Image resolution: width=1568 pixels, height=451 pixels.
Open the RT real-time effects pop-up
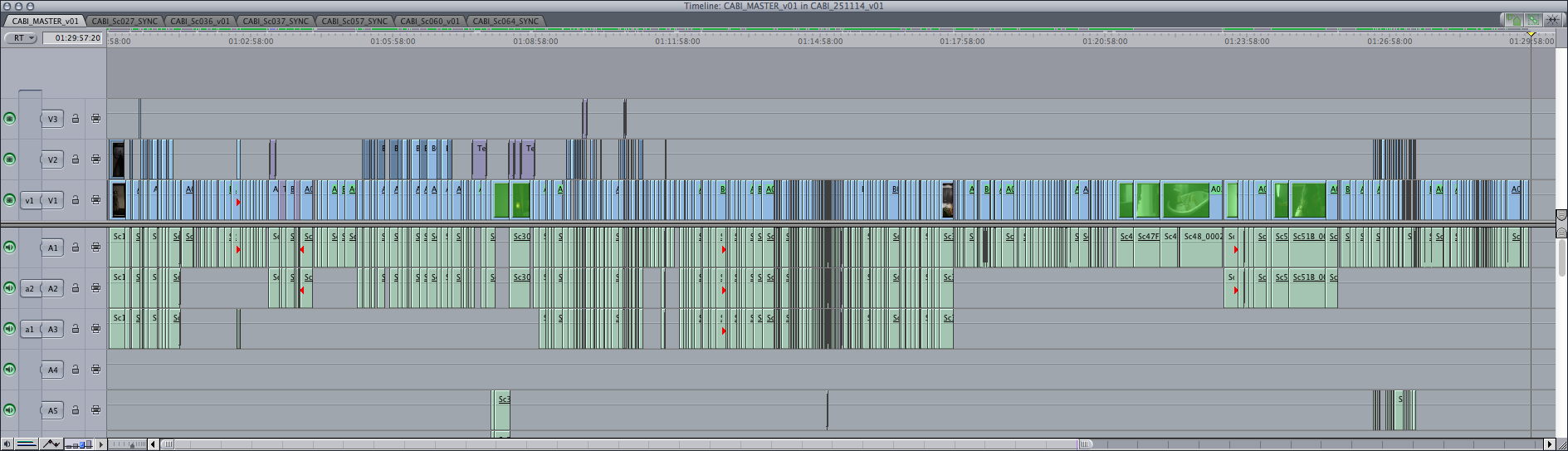point(21,38)
